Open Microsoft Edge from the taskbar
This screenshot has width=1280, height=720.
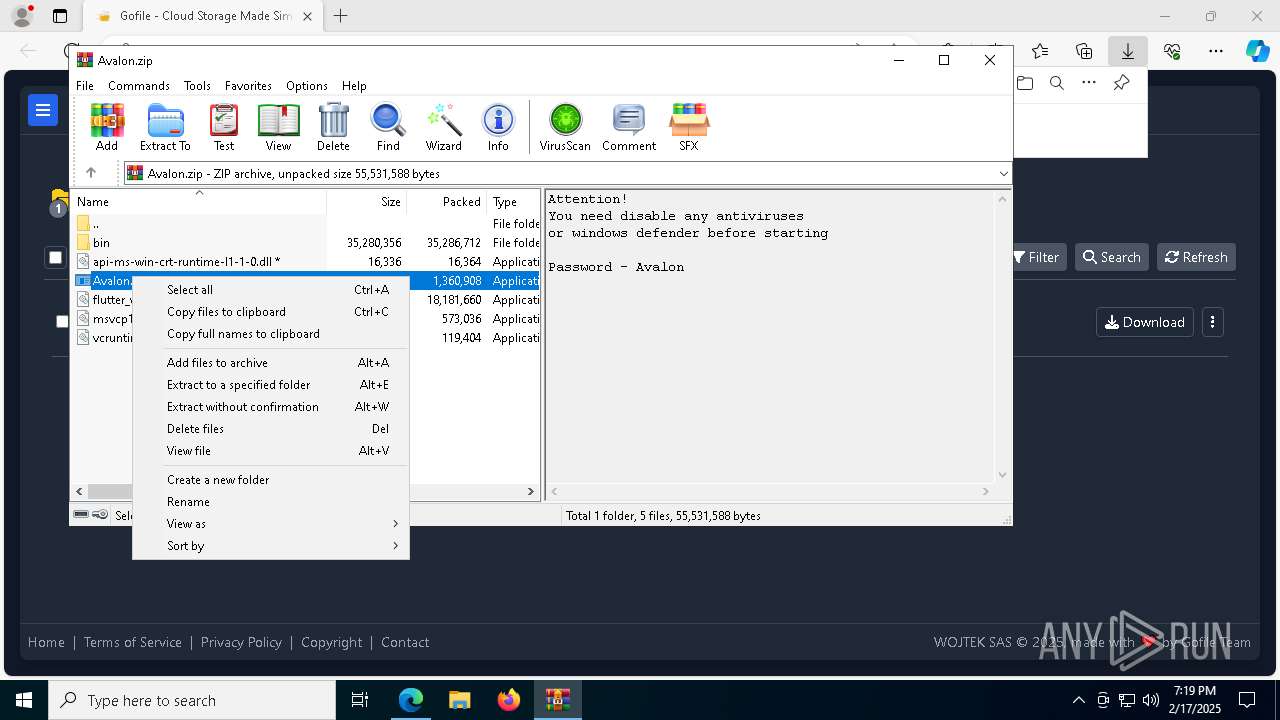point(411,700)
